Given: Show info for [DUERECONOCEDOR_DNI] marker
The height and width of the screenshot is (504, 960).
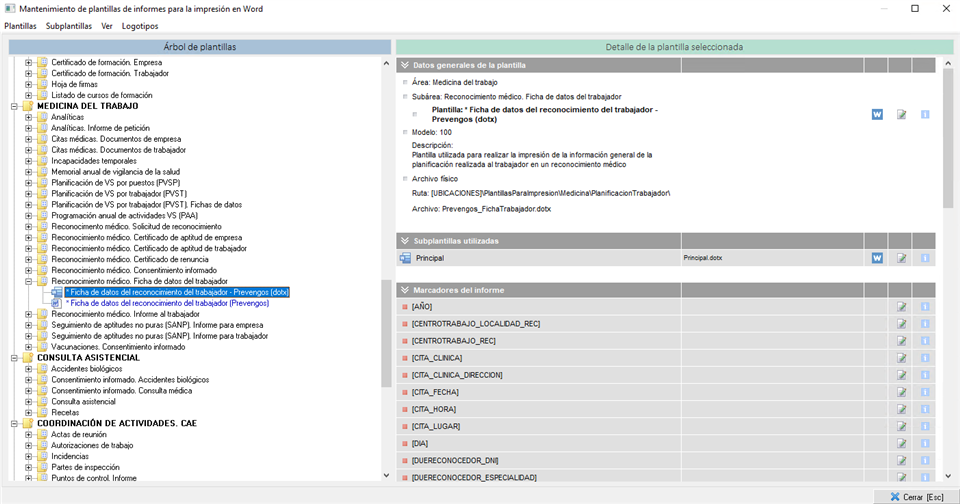Looking at the screenshot, I should 925,461.
